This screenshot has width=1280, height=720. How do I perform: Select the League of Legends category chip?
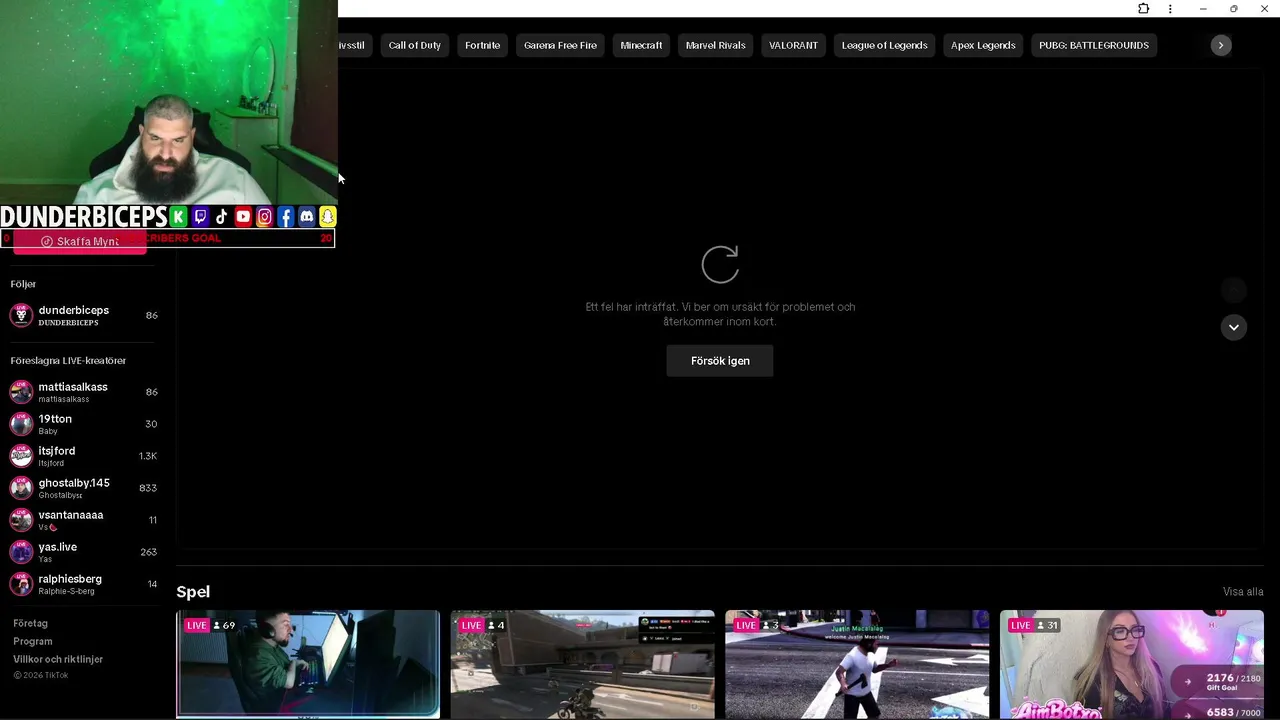pyautogui.click(x=885, y=45)
